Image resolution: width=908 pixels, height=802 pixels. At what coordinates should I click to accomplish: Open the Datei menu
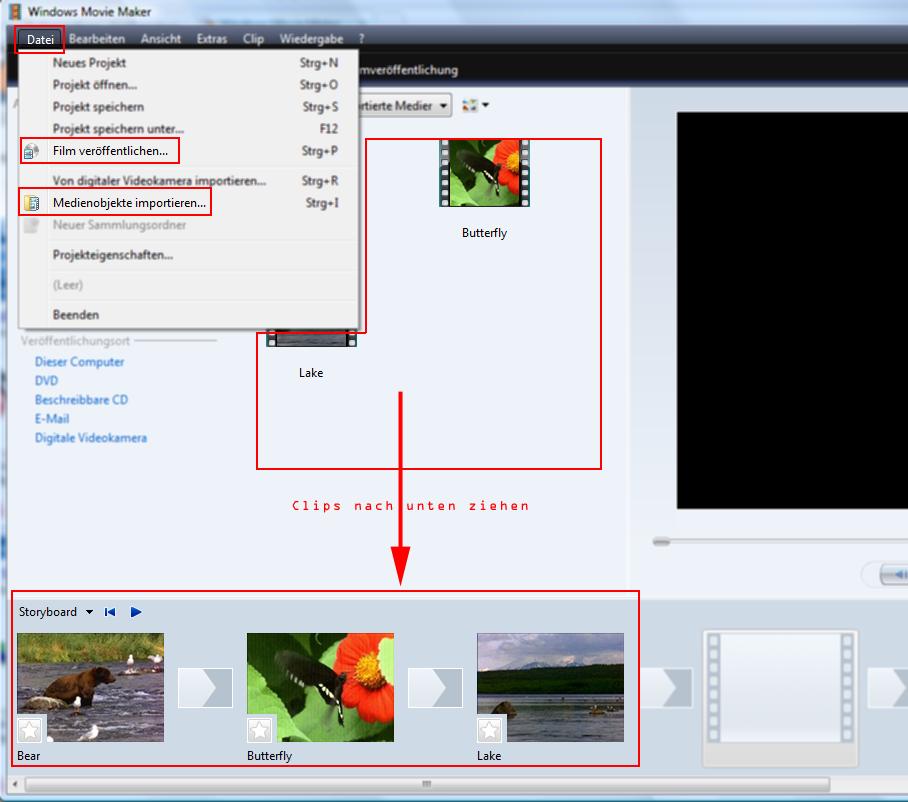point(40,39)
